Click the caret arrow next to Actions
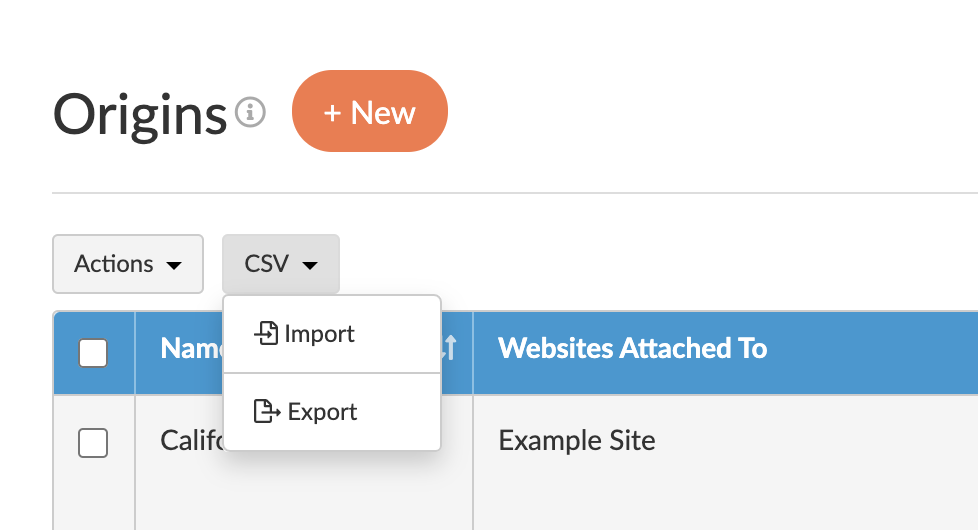Image resolution: width=978 pixels, height=530 pixels. point(174,265)
